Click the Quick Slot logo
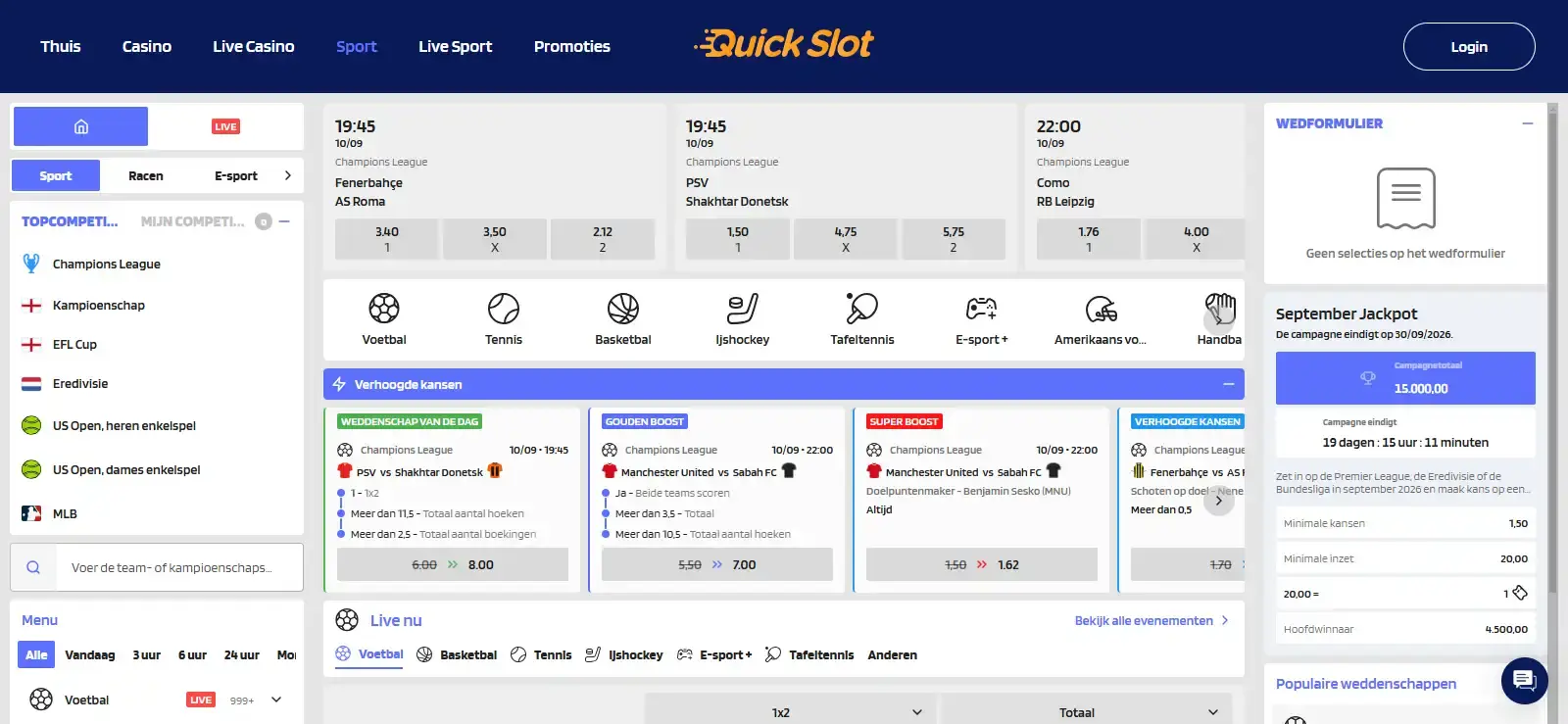This screenshot has width=1568, height=724. pos(784,43)
